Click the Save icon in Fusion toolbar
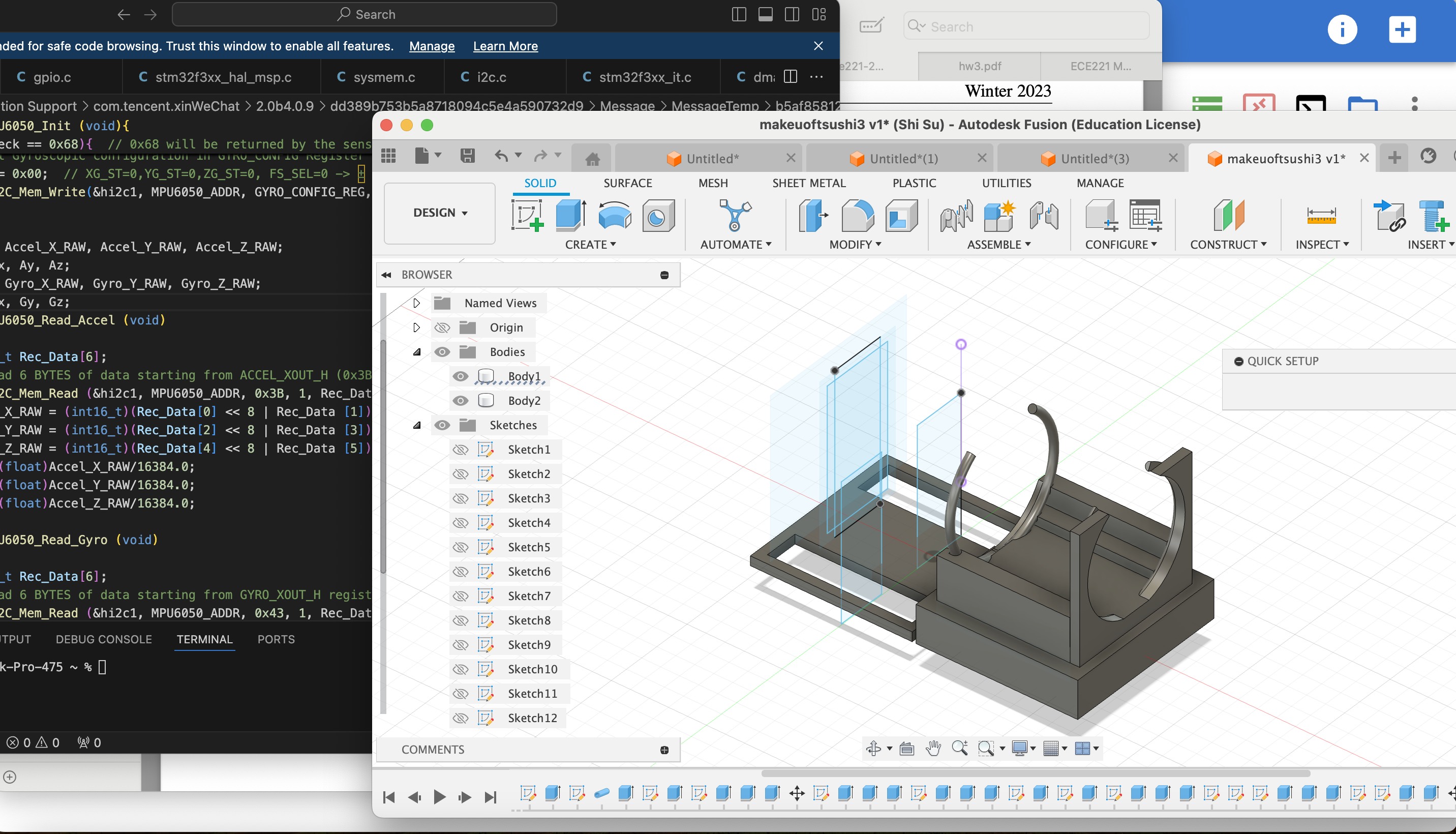 (x=467, y=156)
